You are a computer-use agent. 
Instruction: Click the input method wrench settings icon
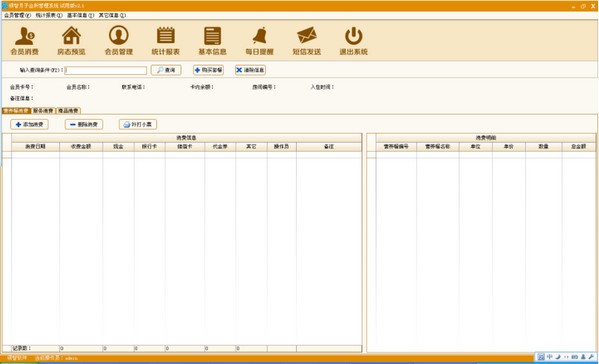point(591,357)
